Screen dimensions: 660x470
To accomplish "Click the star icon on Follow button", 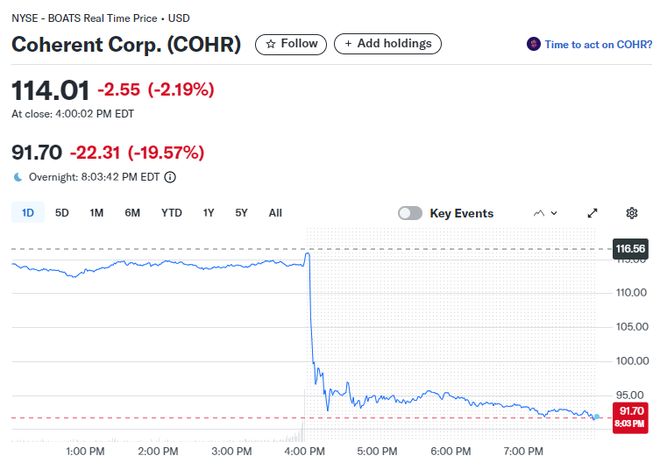I will point(270,44).
